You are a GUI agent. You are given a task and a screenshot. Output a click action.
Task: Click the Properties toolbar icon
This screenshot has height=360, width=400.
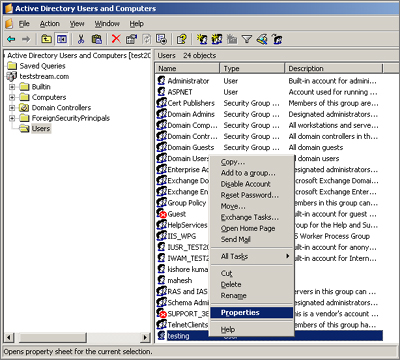[x=131, y=39]
